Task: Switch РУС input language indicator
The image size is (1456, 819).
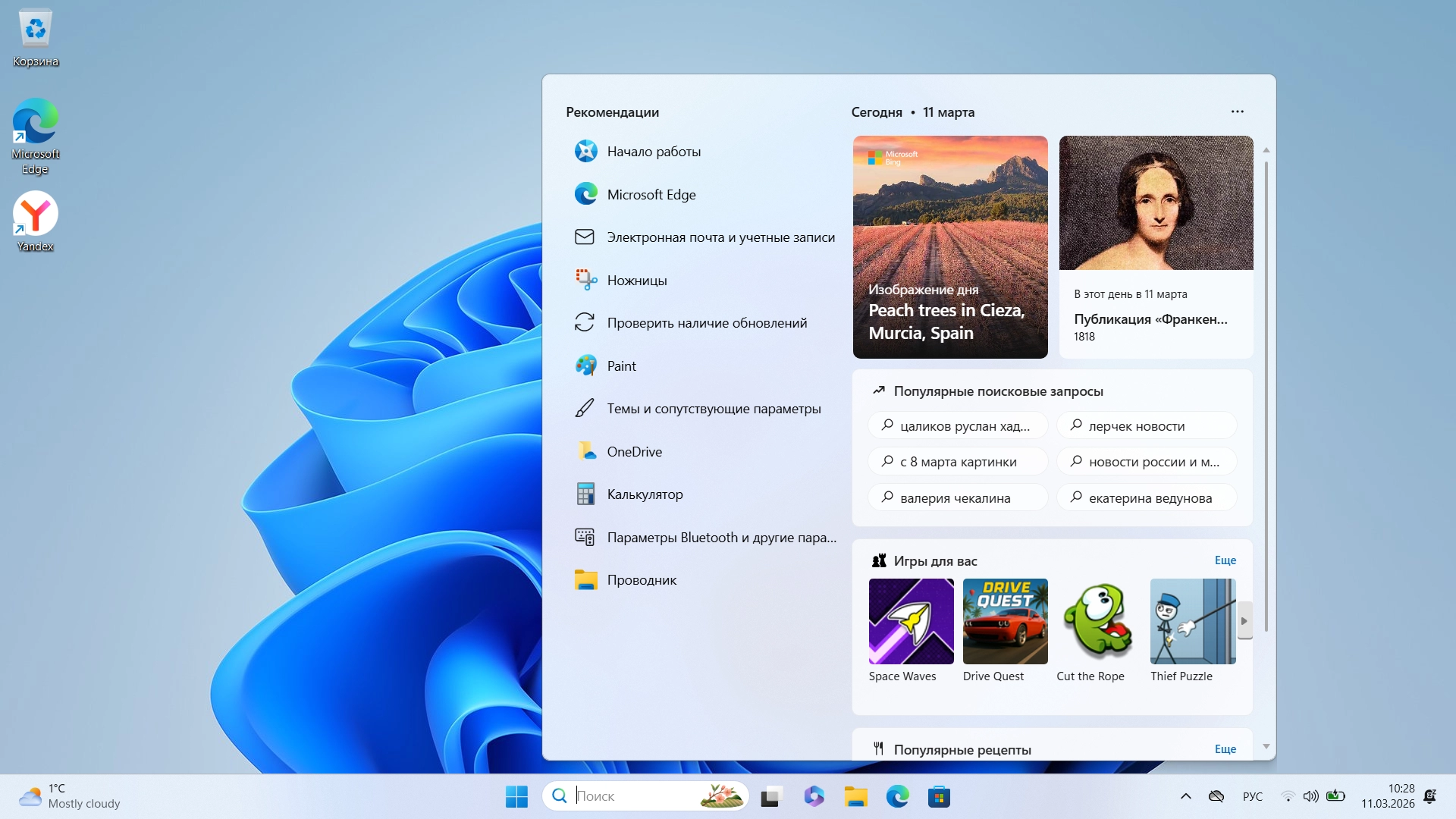Action: (x=1252, y=796)
